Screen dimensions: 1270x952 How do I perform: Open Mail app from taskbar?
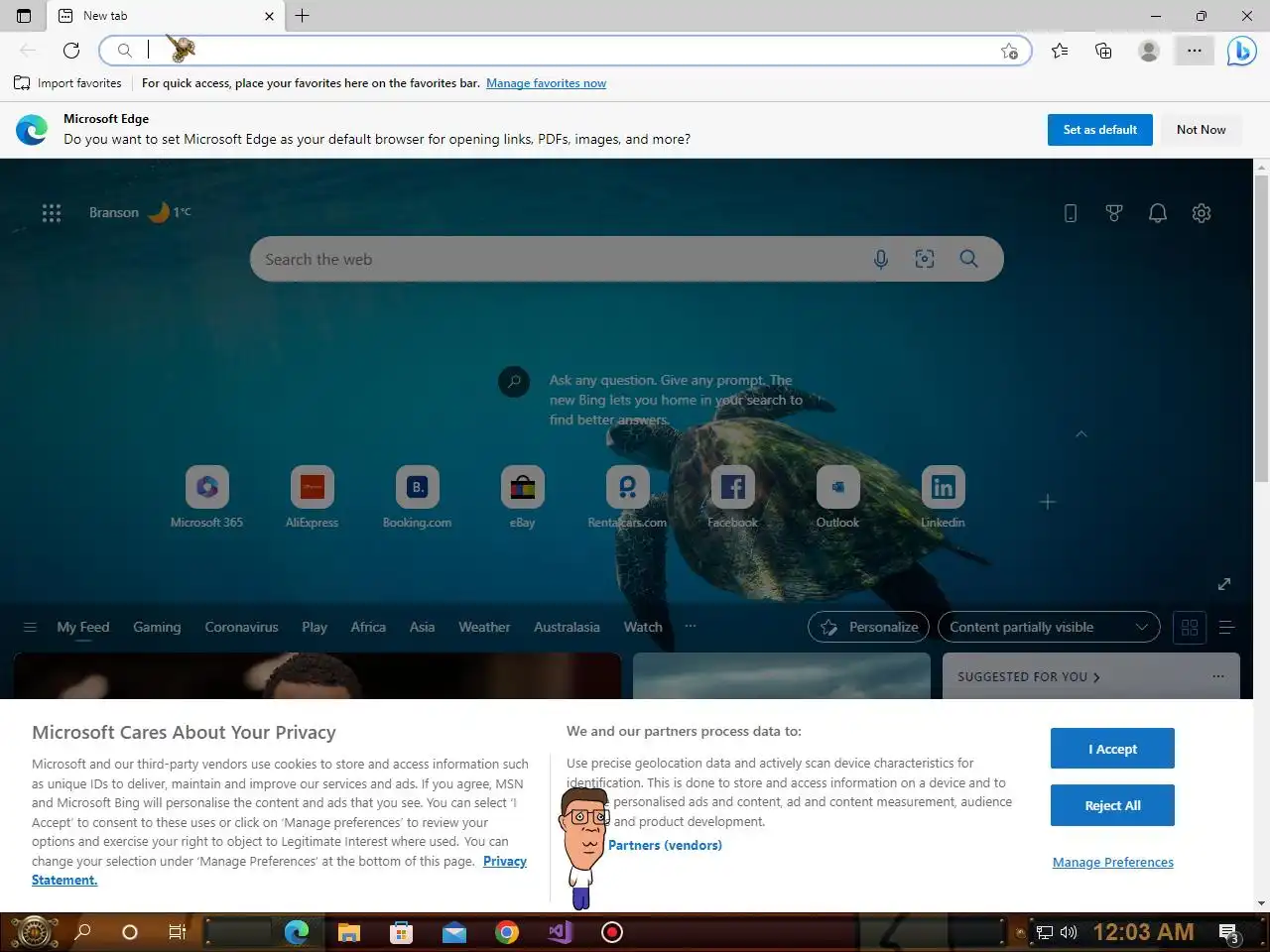[x=454, y=932]
